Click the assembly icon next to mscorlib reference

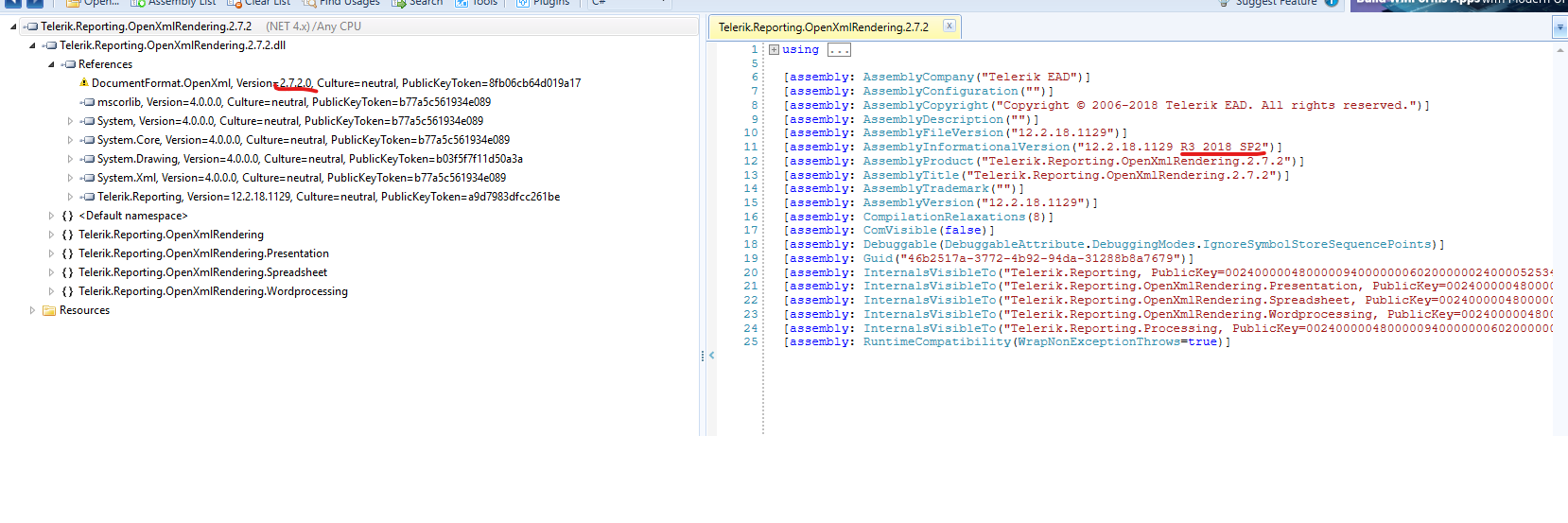pyautogui.click(x=89, y=102)
